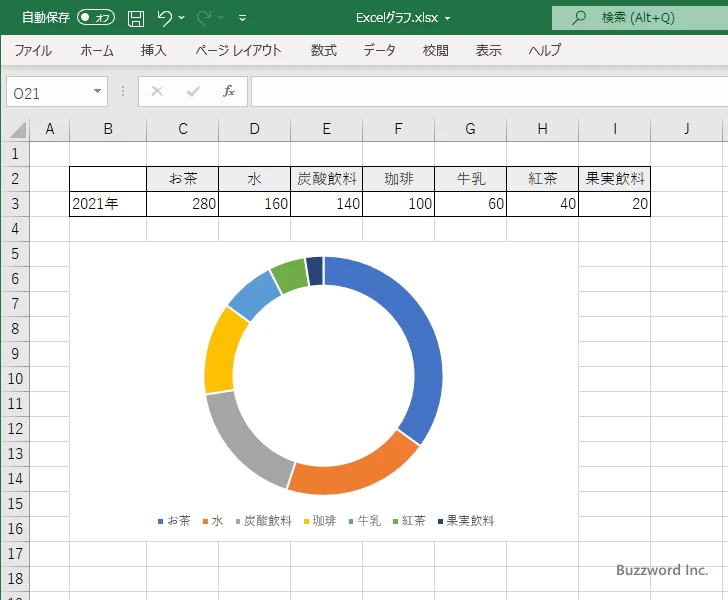728x600 pixels.
Task: Open Customize Quick Access Toolbar dropdown
Action: pyautogui.click(x=242, y=18)
